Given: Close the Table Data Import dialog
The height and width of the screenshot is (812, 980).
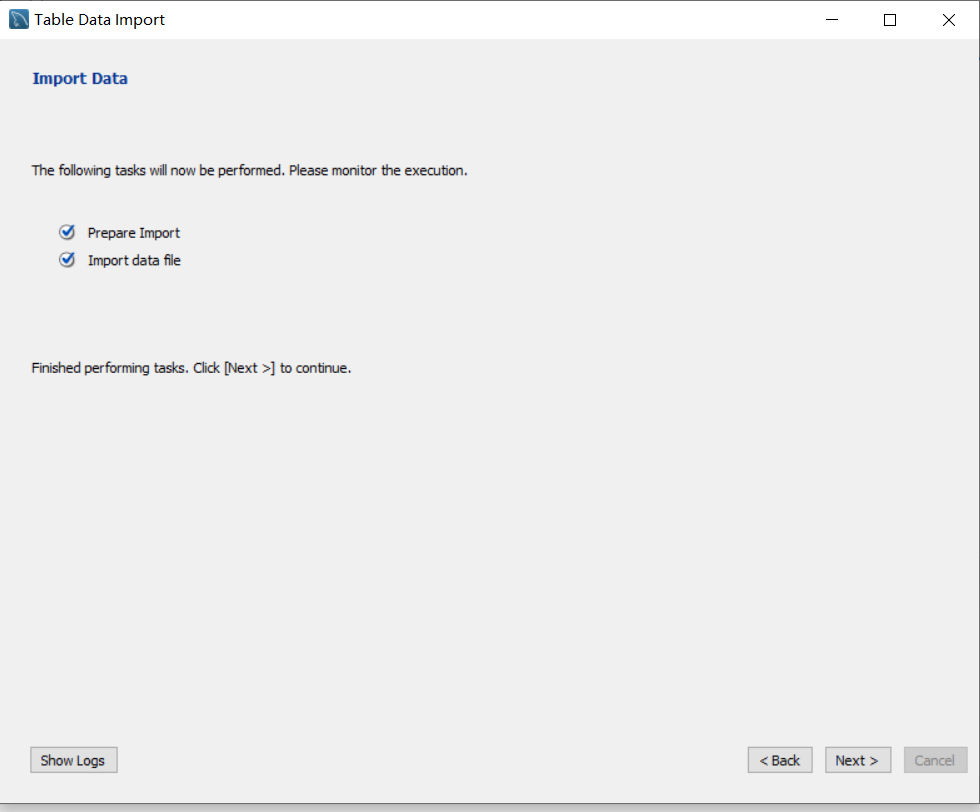Looking at the screenshot, I should [949, 20].
